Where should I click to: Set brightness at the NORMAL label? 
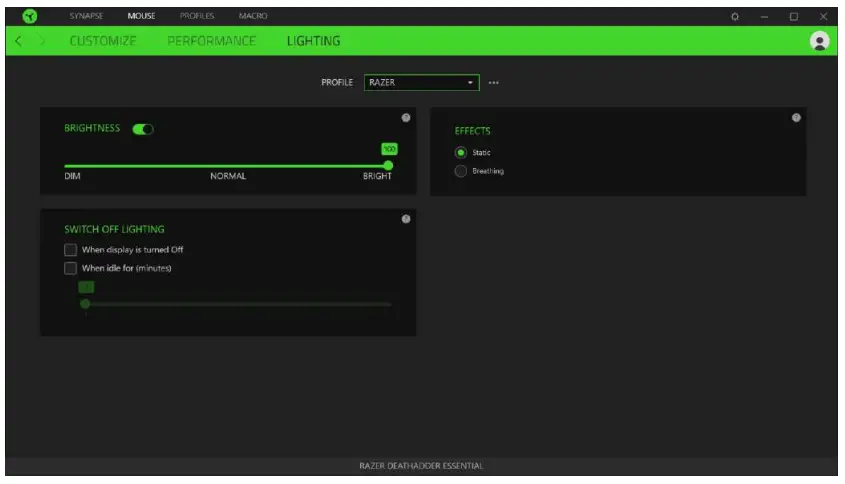(x=228, y=176)
